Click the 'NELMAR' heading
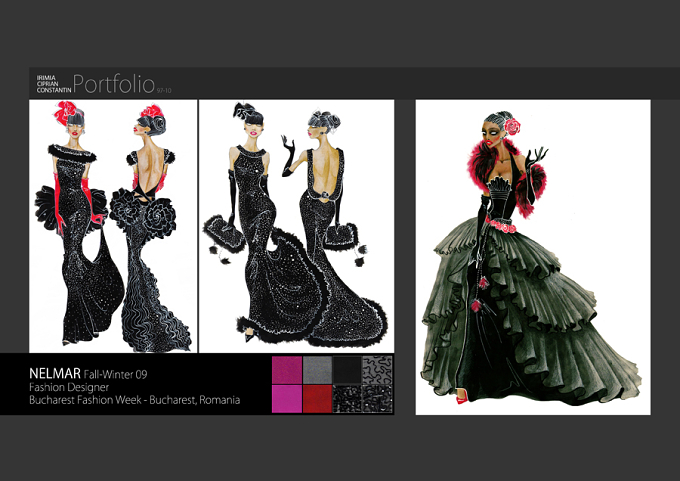This screenshot has width=680, height=481. coord(55,373)
